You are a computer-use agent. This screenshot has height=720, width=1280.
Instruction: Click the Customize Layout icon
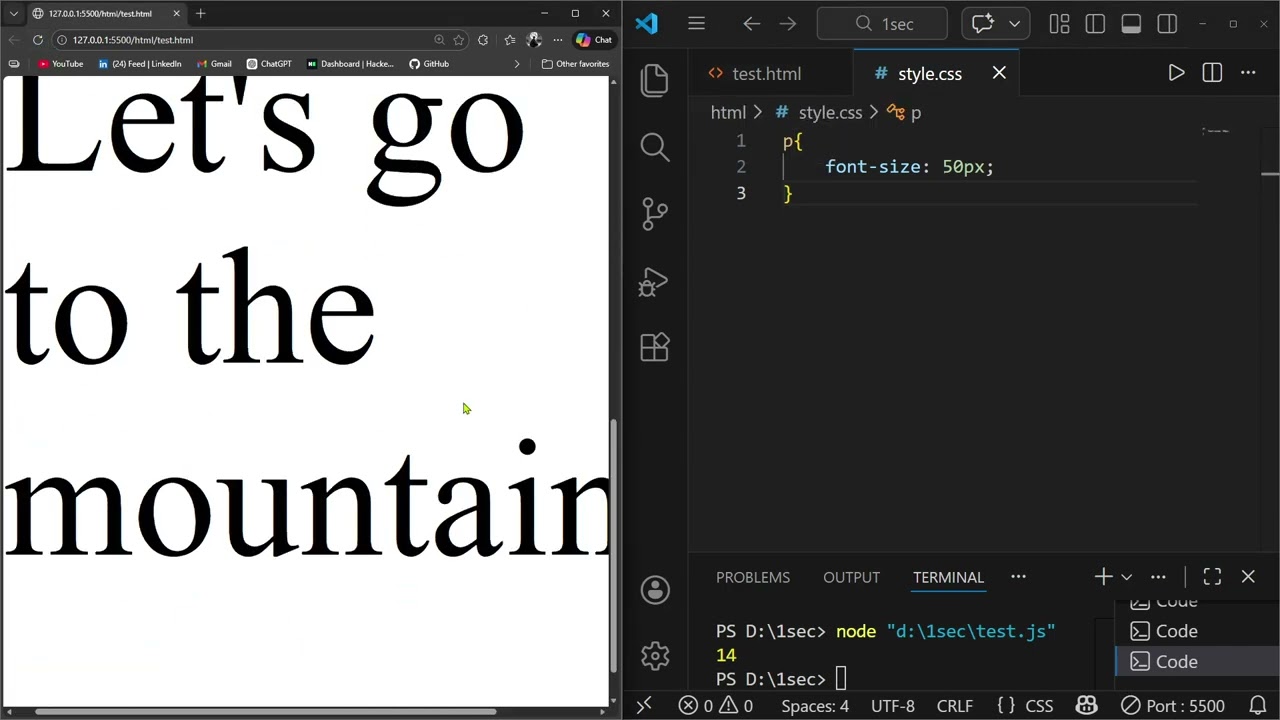pos(1059,24)
